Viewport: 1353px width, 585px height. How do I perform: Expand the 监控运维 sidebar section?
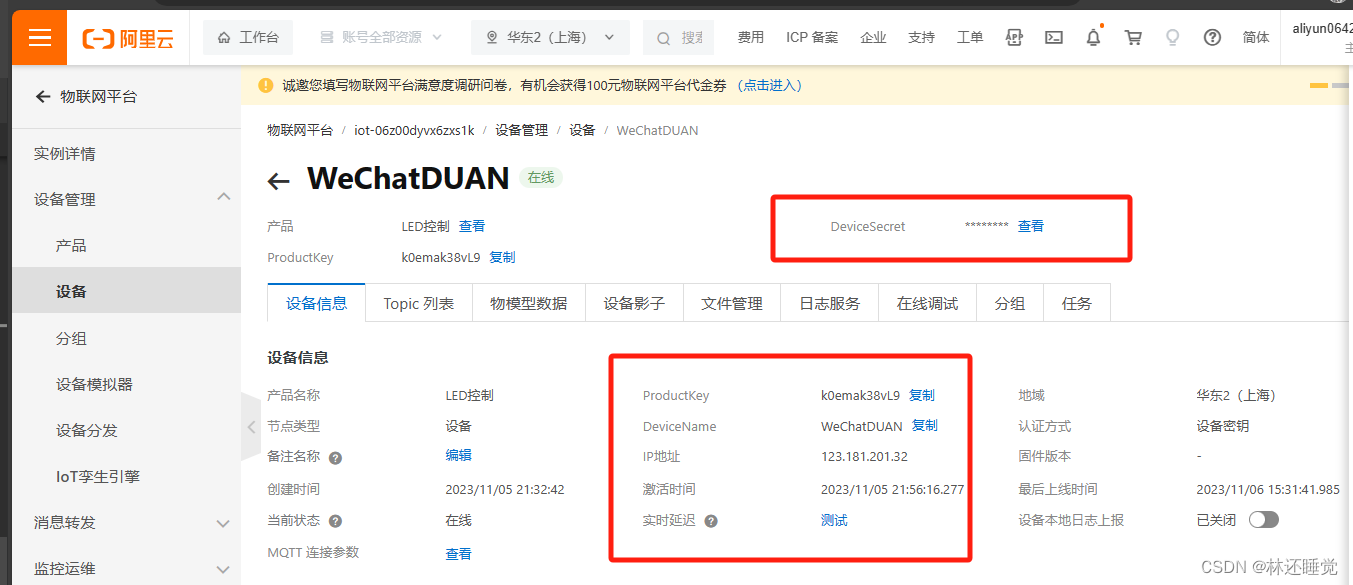pyautogui.click(x=126, y=568)
